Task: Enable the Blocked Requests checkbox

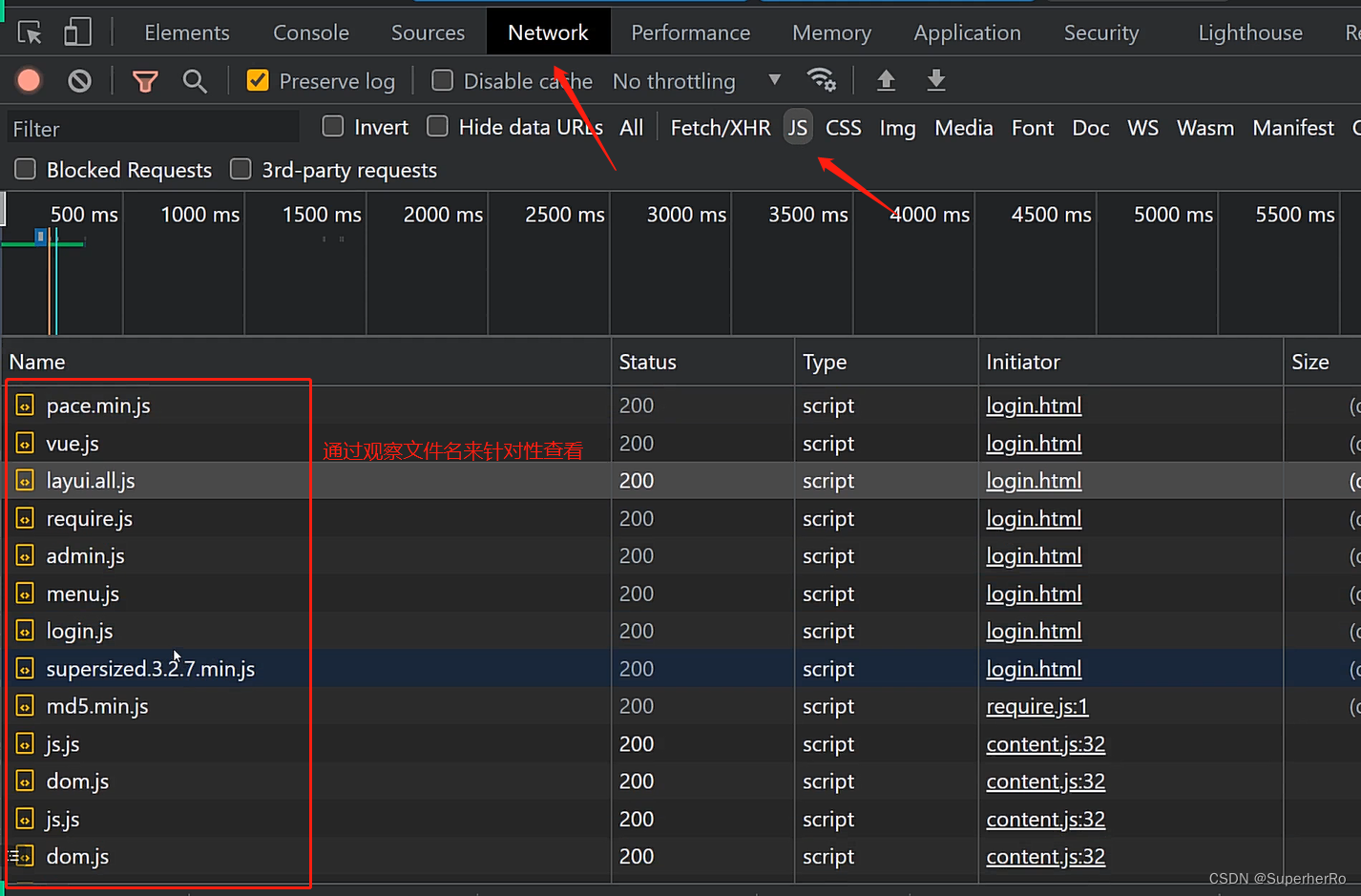Action: [x=26, y=169]
